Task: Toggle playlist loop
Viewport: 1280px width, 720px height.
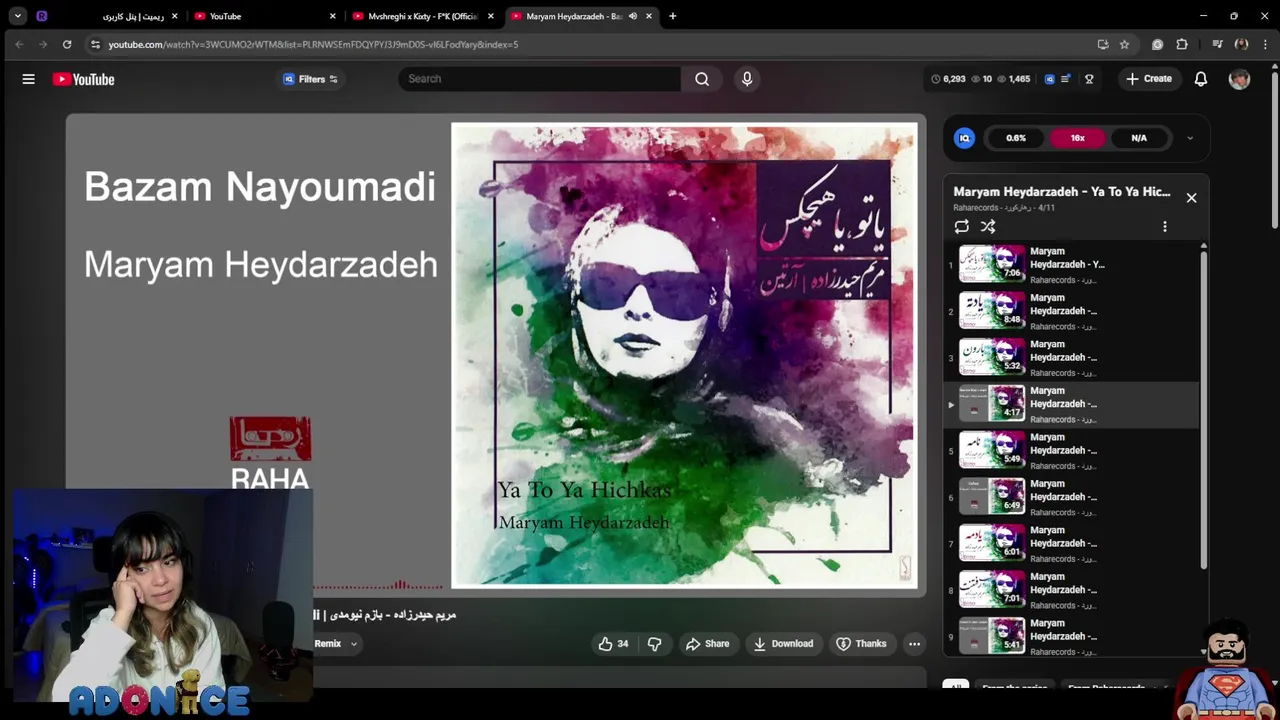Action: (x=961, y=227)
